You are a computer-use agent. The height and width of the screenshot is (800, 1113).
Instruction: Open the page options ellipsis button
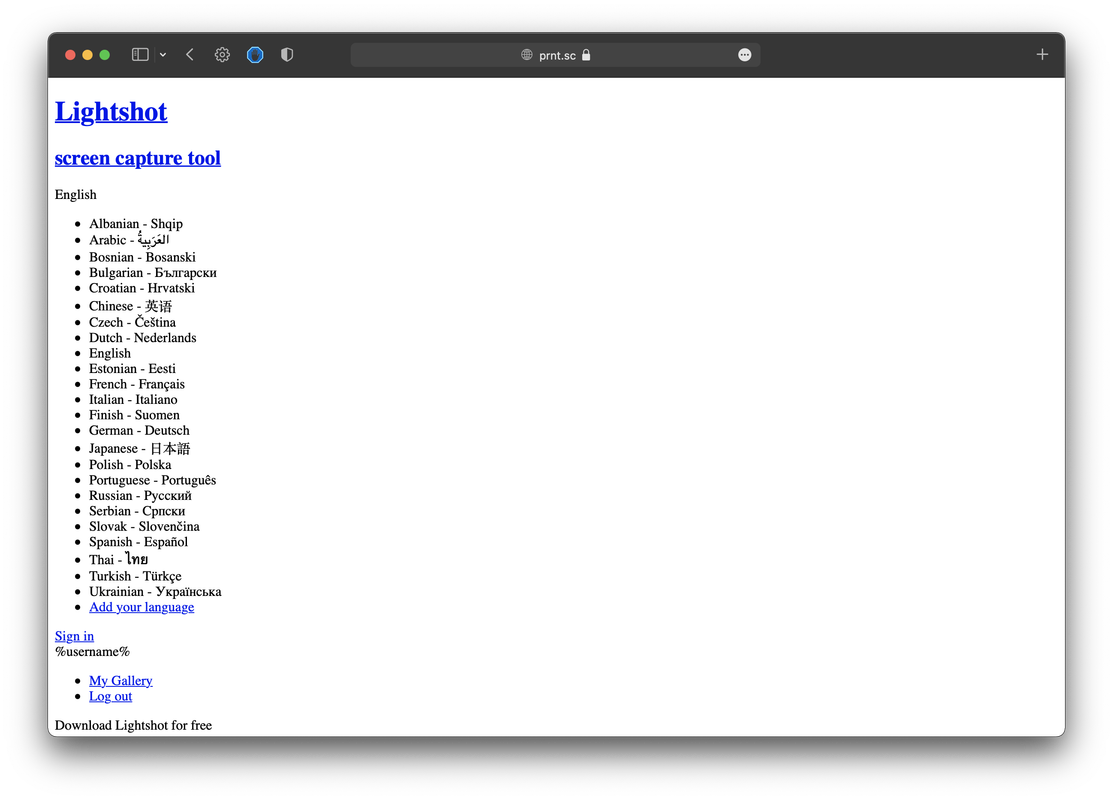[745, 55]
